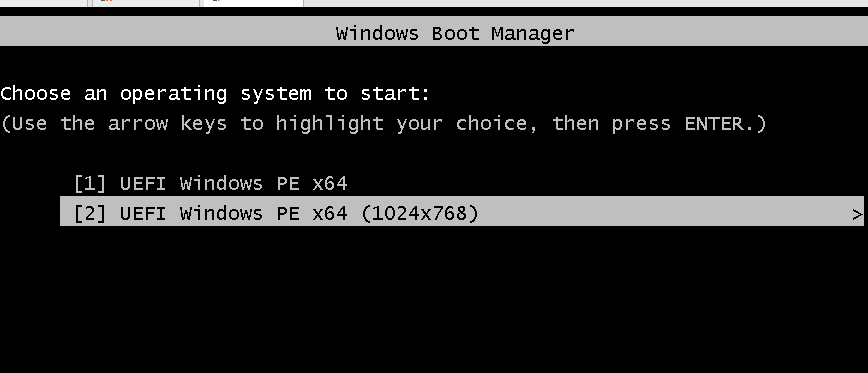Screen dimensions: 868x373
Task: Click the Windows Boot Manager title bar
Action: (x=434, y=31)
